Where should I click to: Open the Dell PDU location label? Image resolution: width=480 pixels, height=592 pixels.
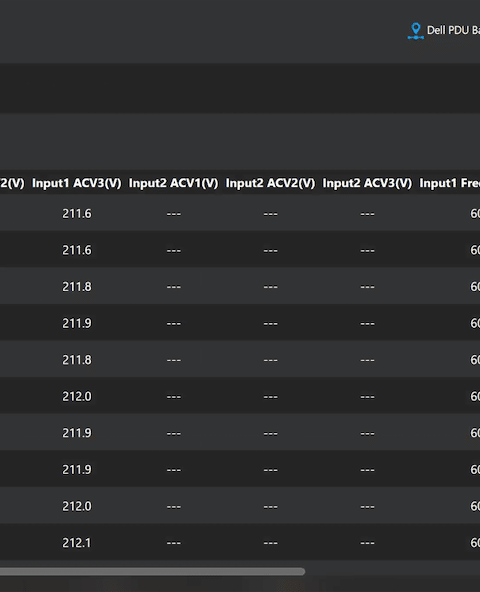pos(453,30)
